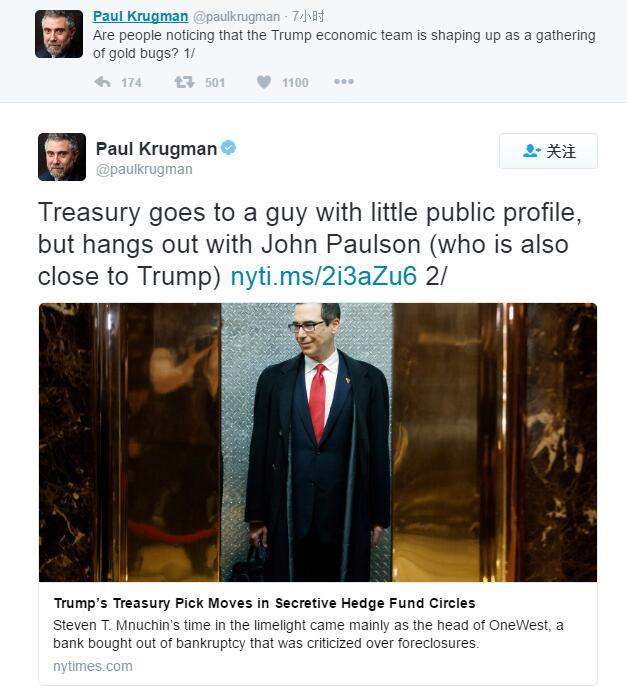
Task: Open Paul Krugman's small profile avatar
Action: (59, 34)
